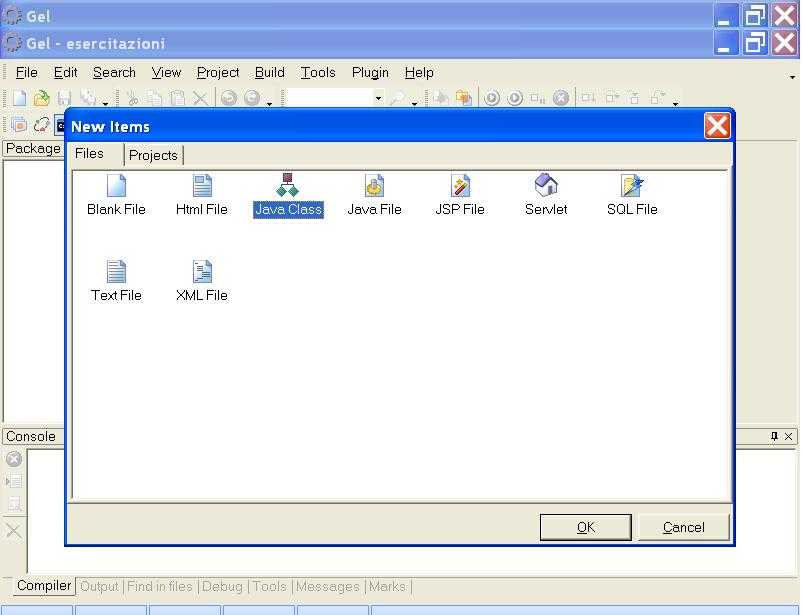Pick the Text File template
Image resolution: width=804 pixels, height=615 pixels.
[116, 280]
